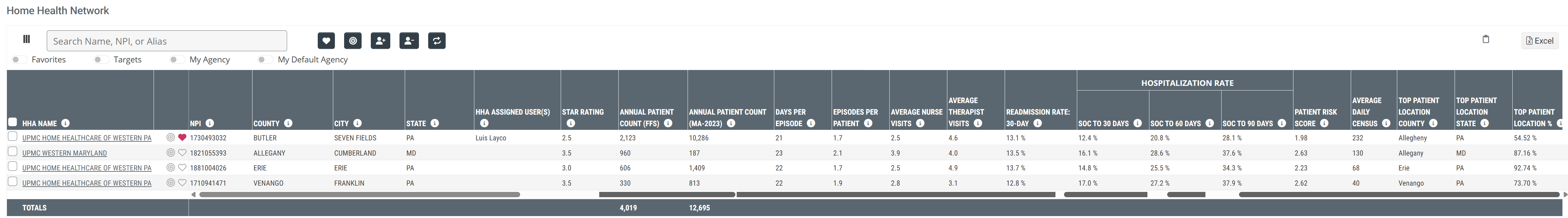This screenshot has width=1568, height=218.
Task: Unfavorite the Butler county agency's filled heart
Action: [x=182, y=138]
